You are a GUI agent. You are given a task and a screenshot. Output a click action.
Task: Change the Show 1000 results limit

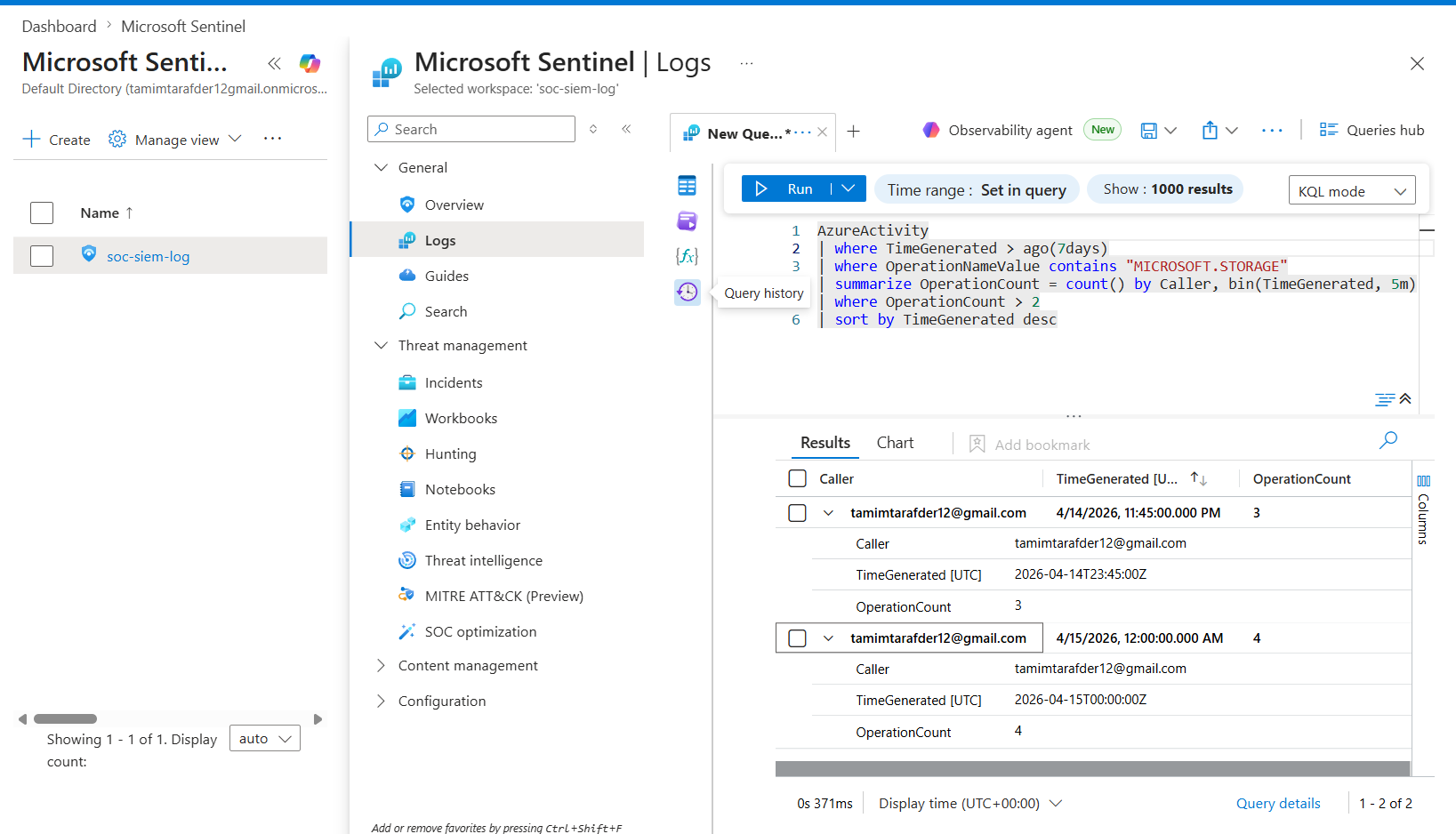point(1167,189)
